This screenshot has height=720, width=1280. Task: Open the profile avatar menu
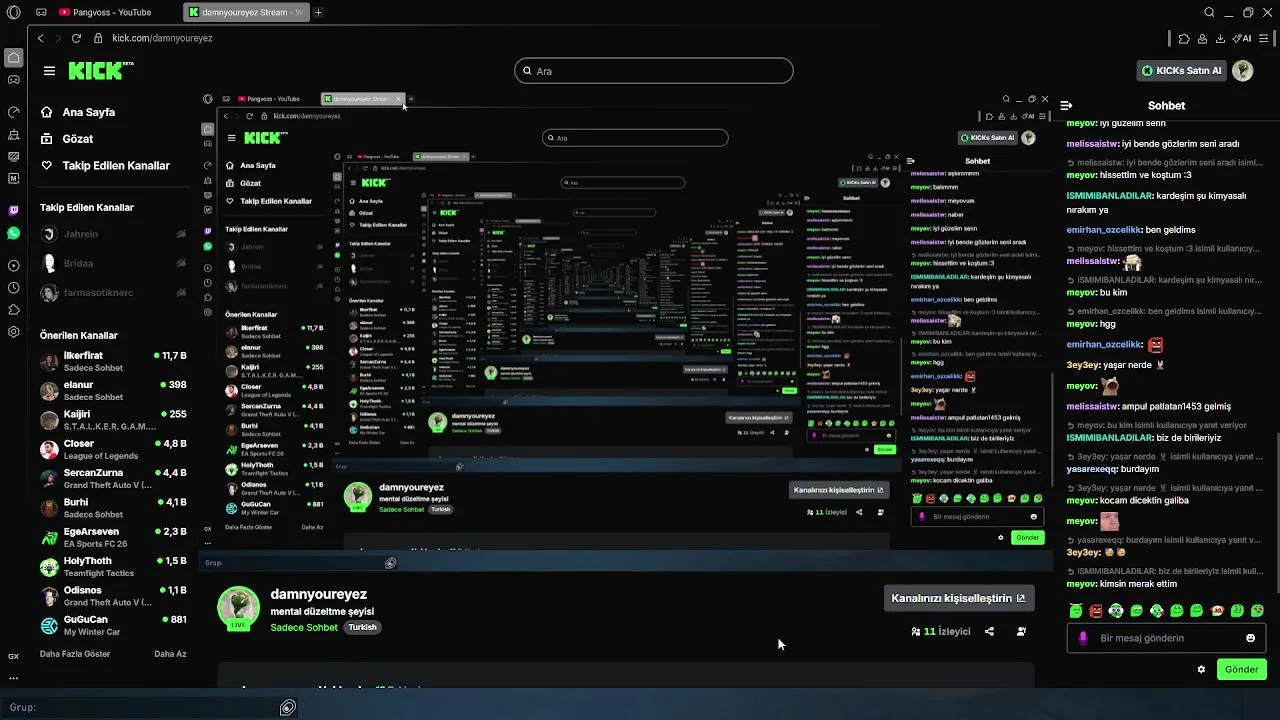click(x=1243, y=70)
